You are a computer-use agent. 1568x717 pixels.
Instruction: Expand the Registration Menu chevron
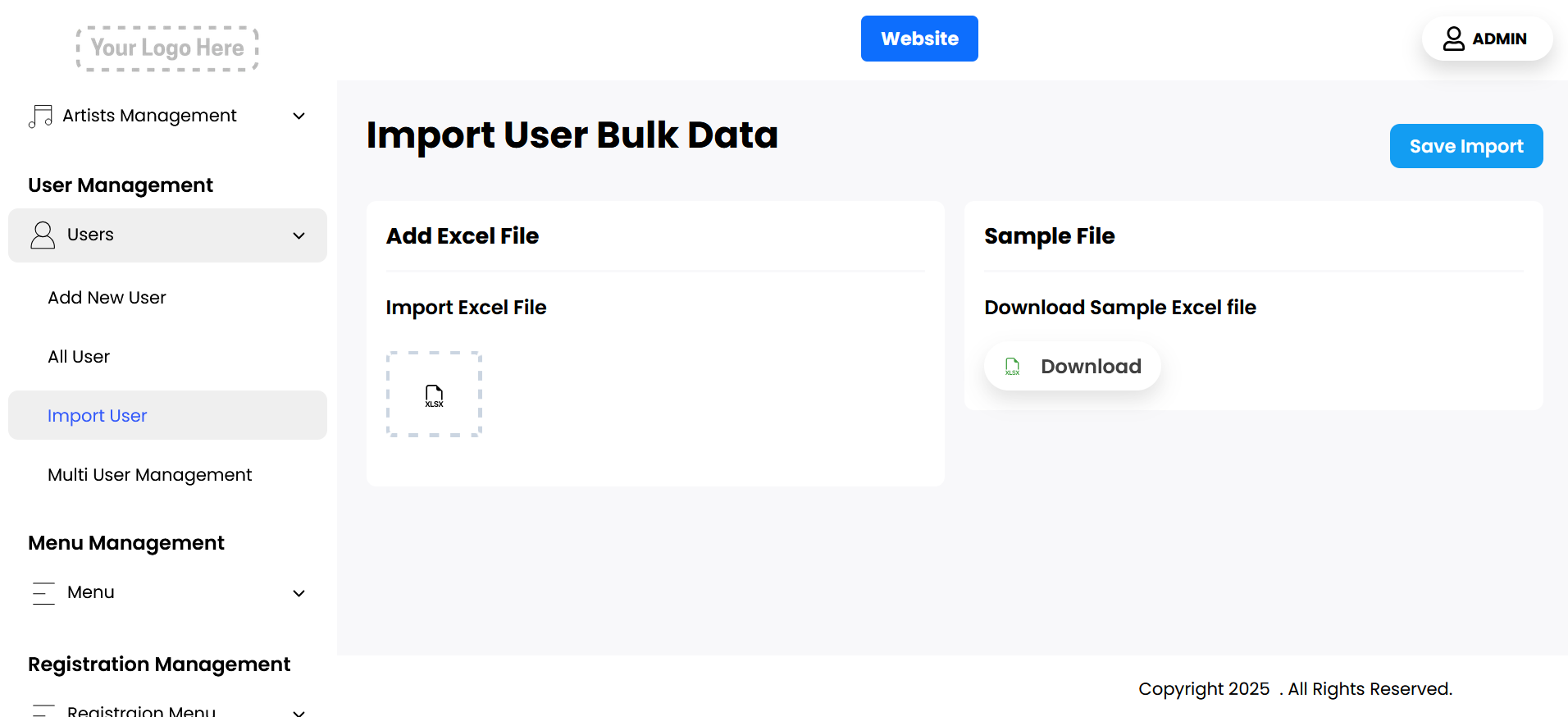tap(299, 711)
